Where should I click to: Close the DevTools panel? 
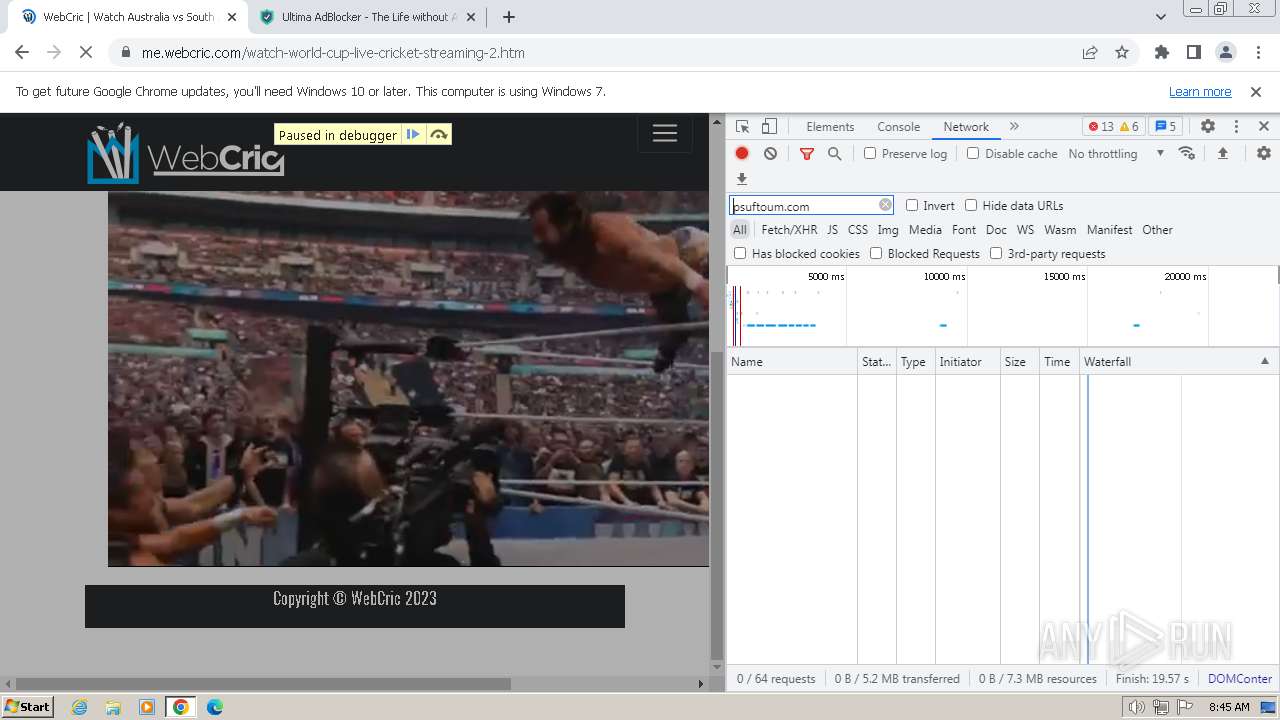click(1264, 126)
